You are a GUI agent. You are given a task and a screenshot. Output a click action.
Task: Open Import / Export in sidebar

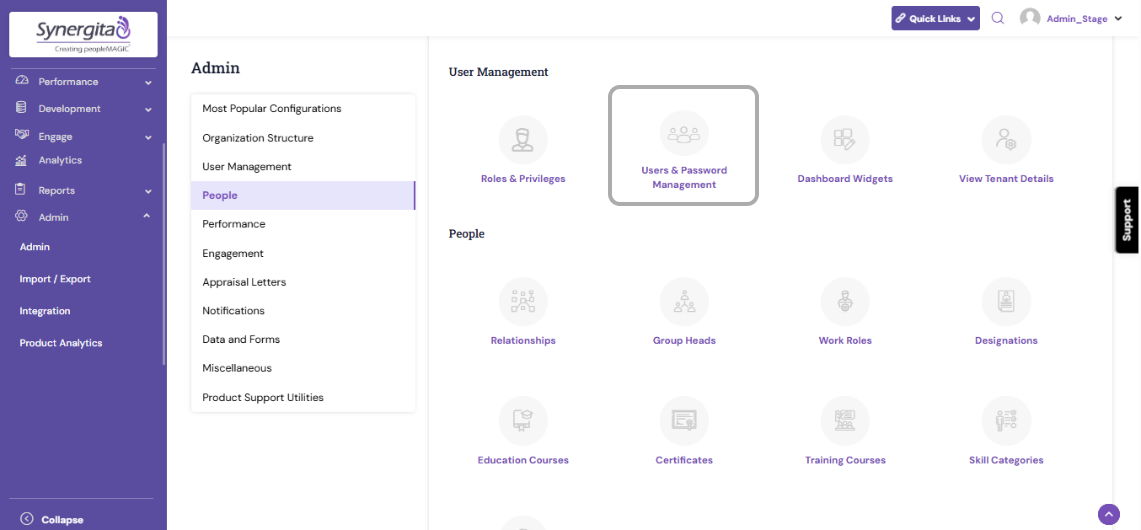coord(55,279)
